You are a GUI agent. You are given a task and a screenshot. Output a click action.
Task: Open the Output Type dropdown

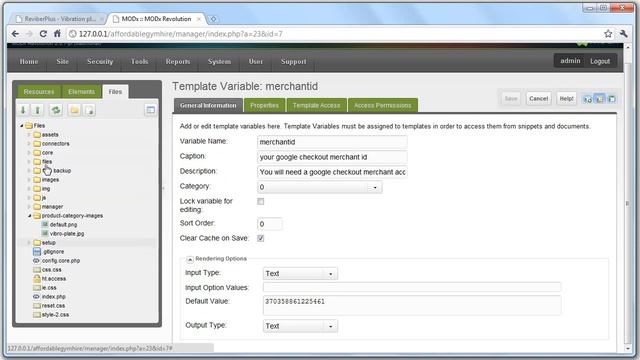[330, 326]
